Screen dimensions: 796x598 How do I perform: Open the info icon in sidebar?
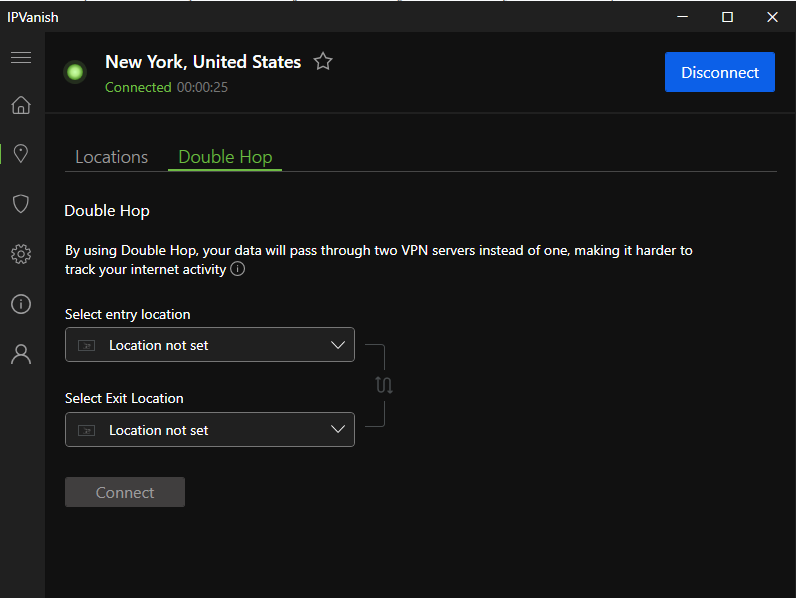point(21,304)
